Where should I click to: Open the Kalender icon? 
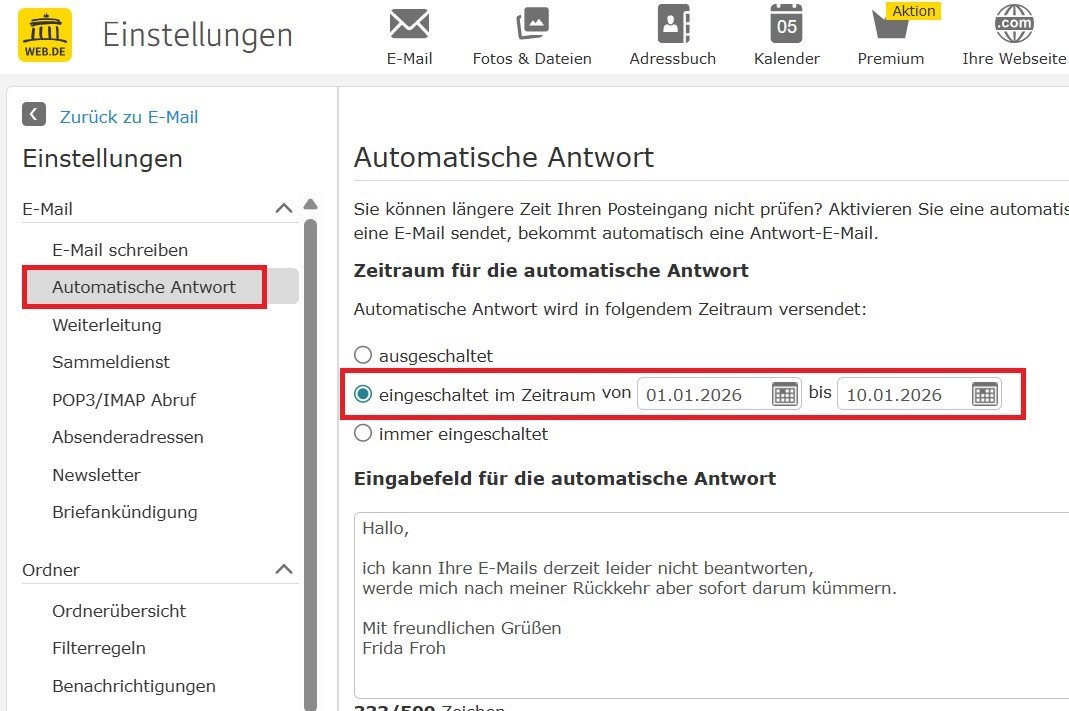tap(786, 23)
